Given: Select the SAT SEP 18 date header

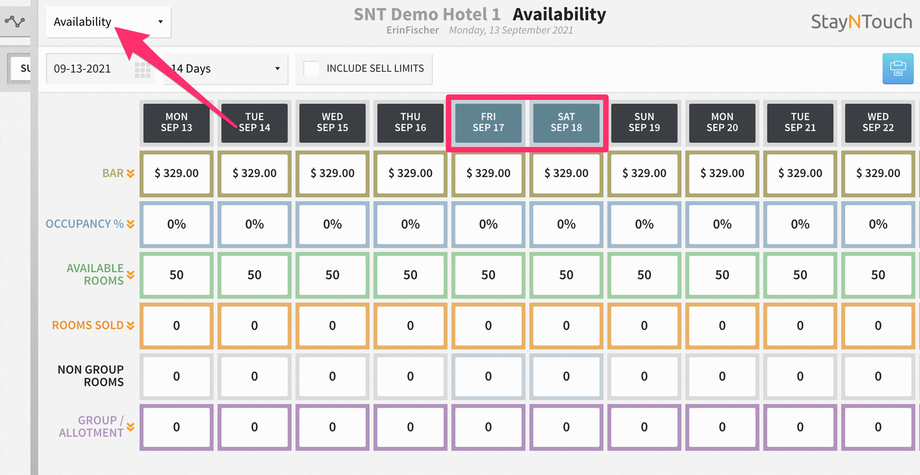Looking at the screenshot, I should [x=566, y=123].
